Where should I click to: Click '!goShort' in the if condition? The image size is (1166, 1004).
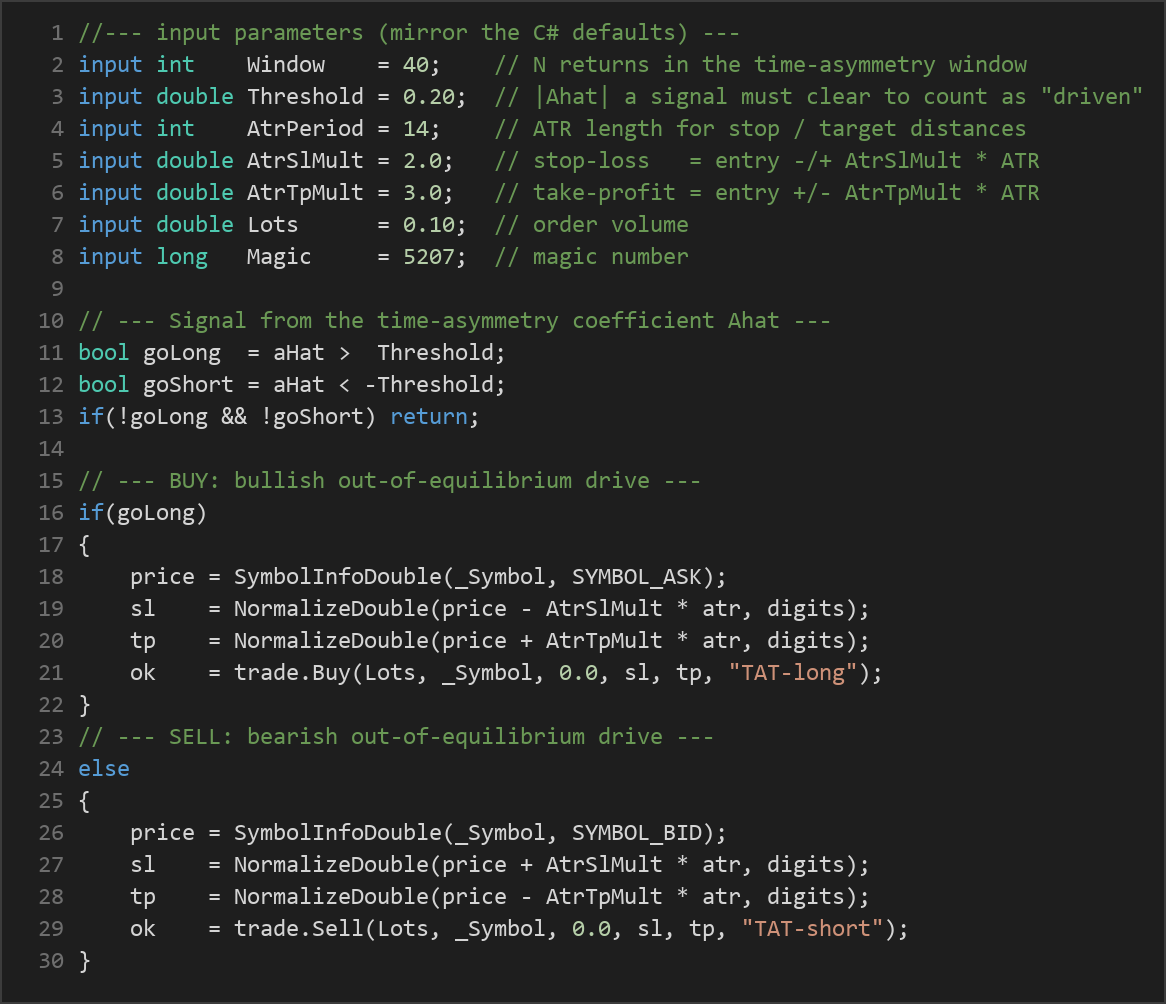click(312, 416)
